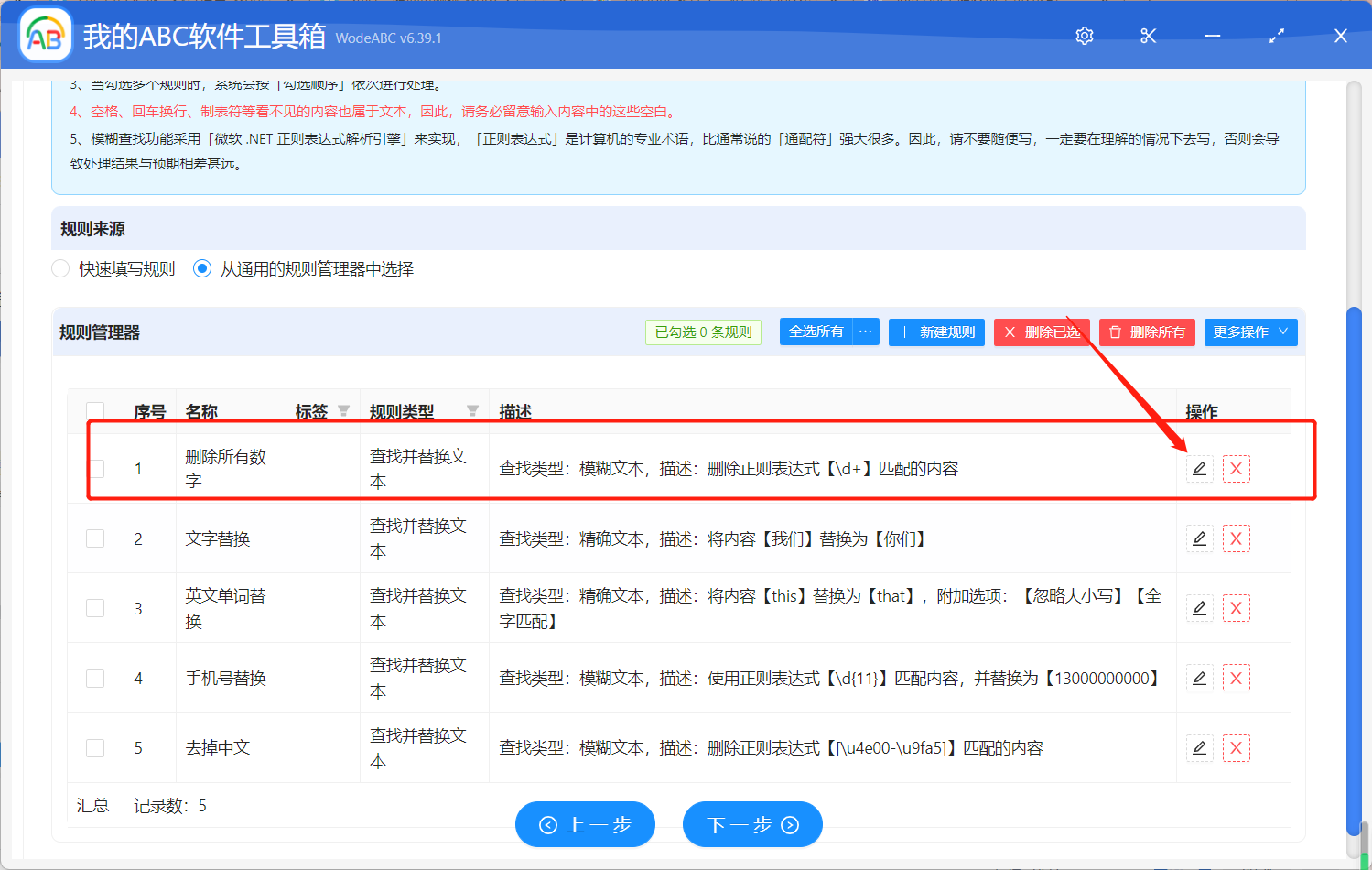Check the checkbox for the 英文单词替换 row
Screen dimensions: 1372x870
95,608
